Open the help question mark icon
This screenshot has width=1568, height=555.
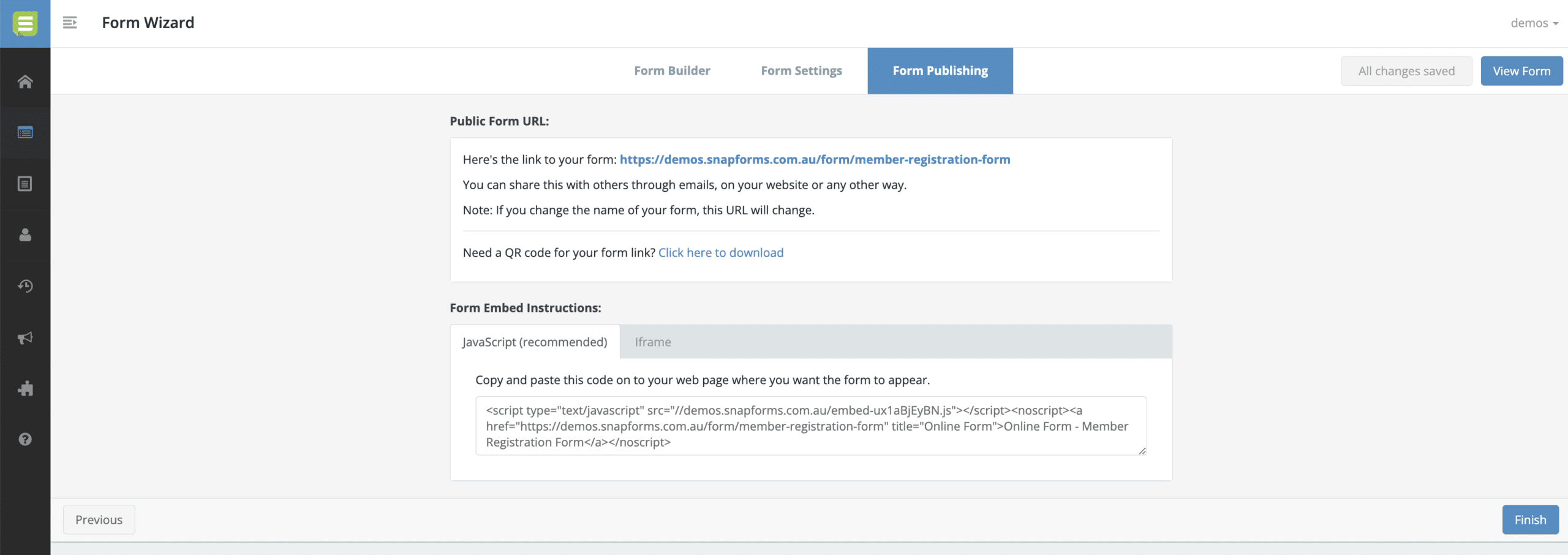[25, 439]
